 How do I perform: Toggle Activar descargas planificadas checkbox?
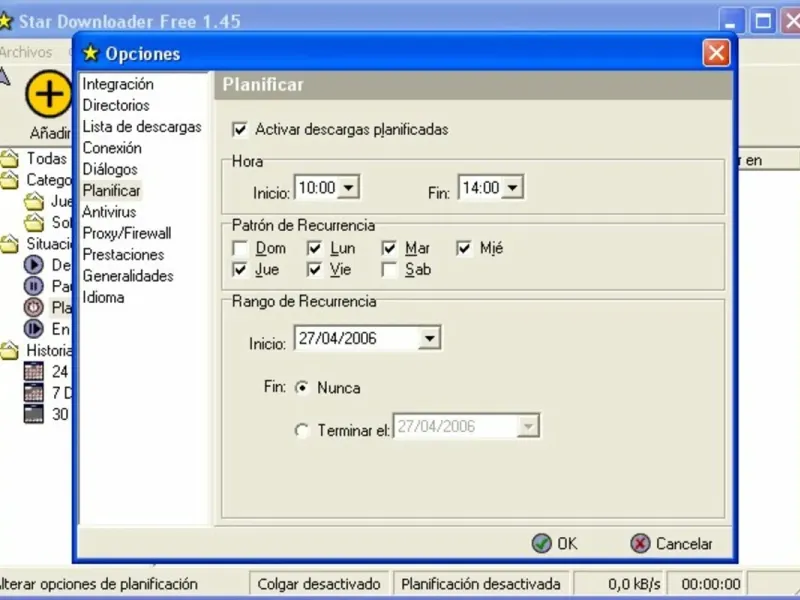240,130
